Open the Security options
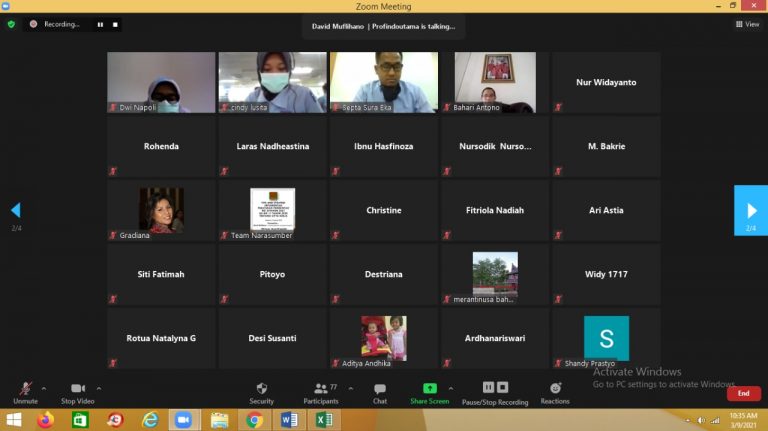 tap(261, 389)
